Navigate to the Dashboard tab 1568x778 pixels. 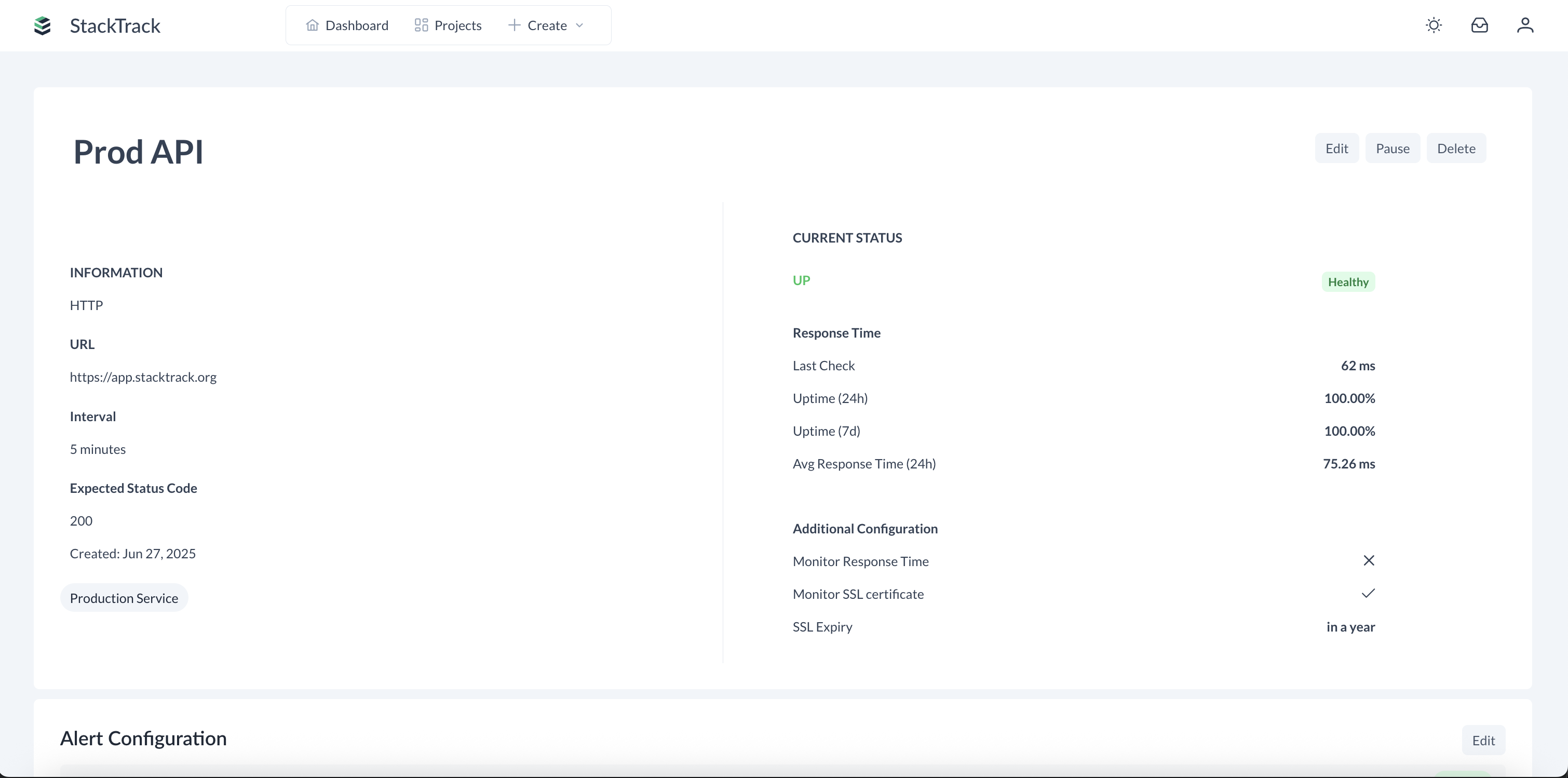357,25
